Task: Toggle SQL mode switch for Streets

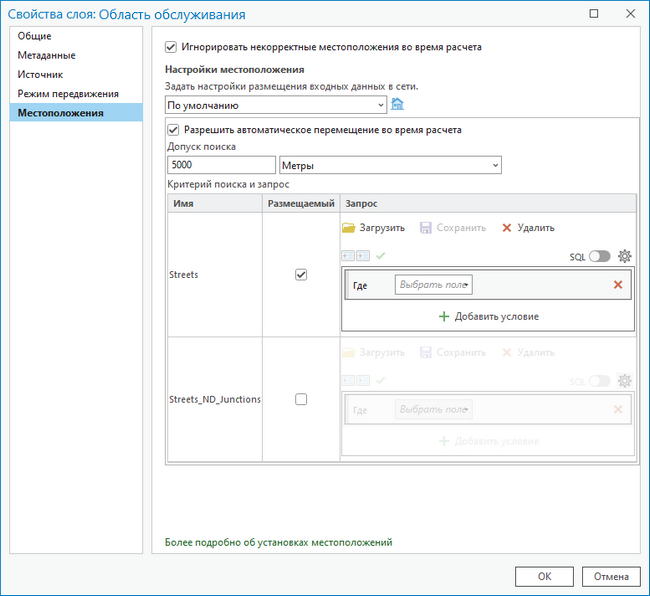Action: (x=599, y=256)
